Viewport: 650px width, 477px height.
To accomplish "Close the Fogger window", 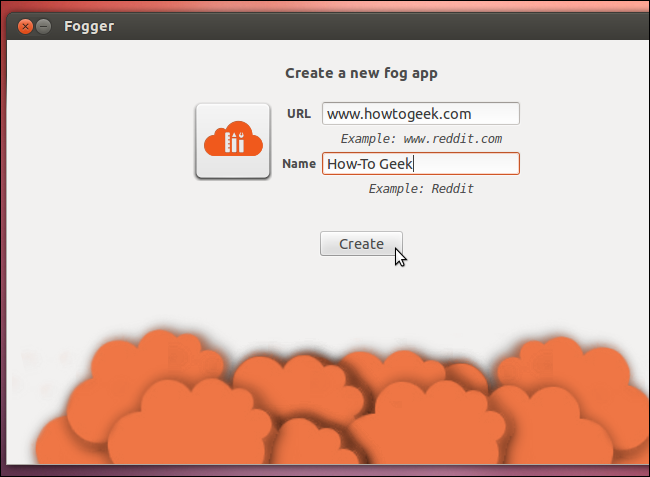I will (x=25, y=27).
